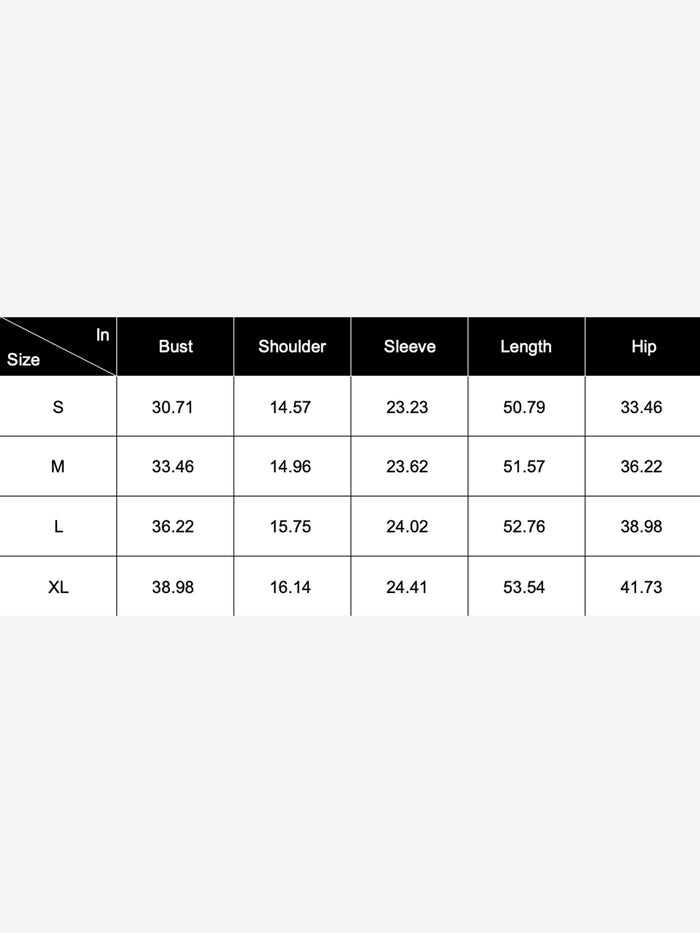Image resolution: width=700 pixels, height=933 pixels.
Task: Select the S size row label
Action: click(58, 407)
